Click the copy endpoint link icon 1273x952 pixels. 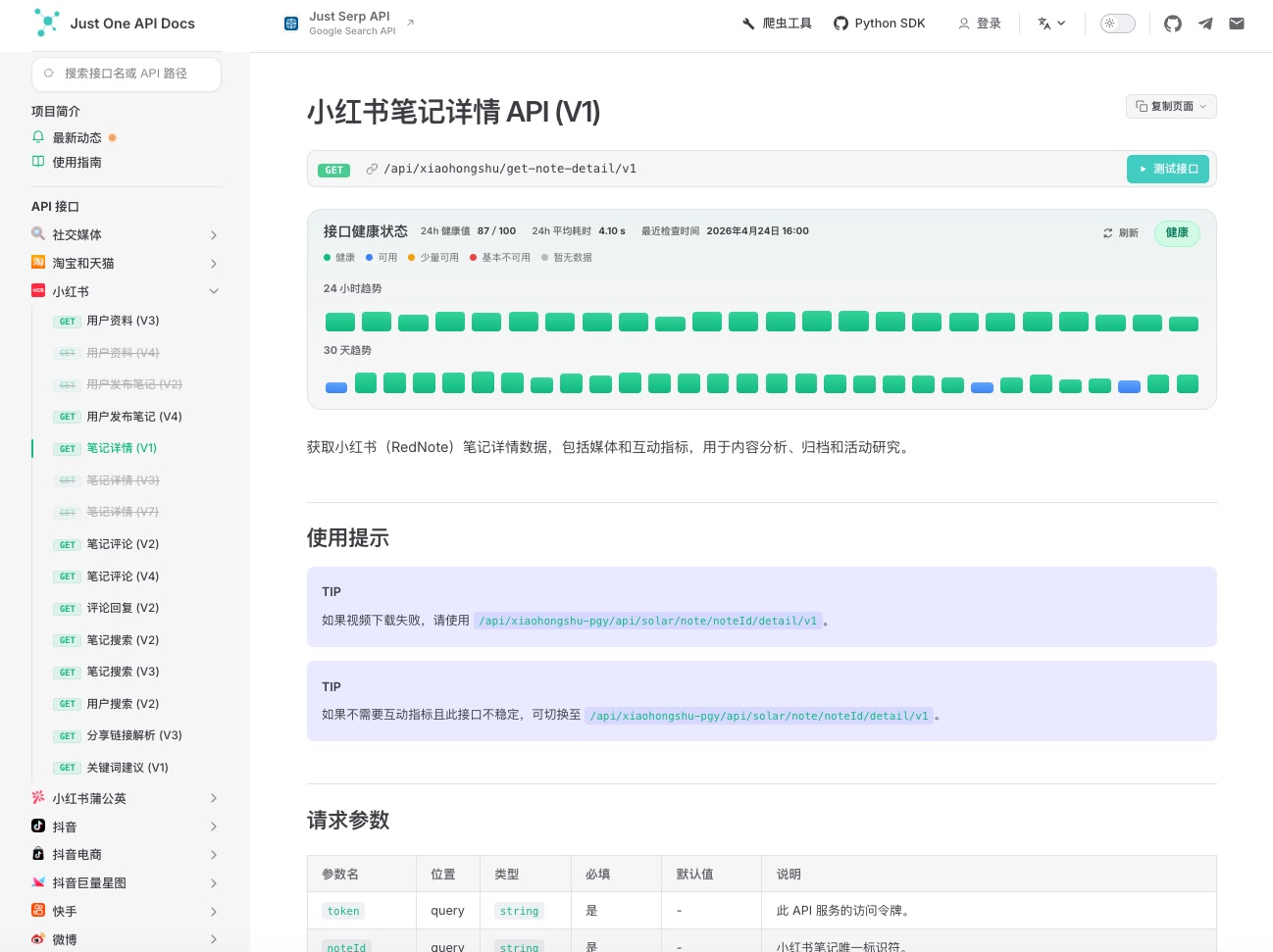(x=372, y=169)
